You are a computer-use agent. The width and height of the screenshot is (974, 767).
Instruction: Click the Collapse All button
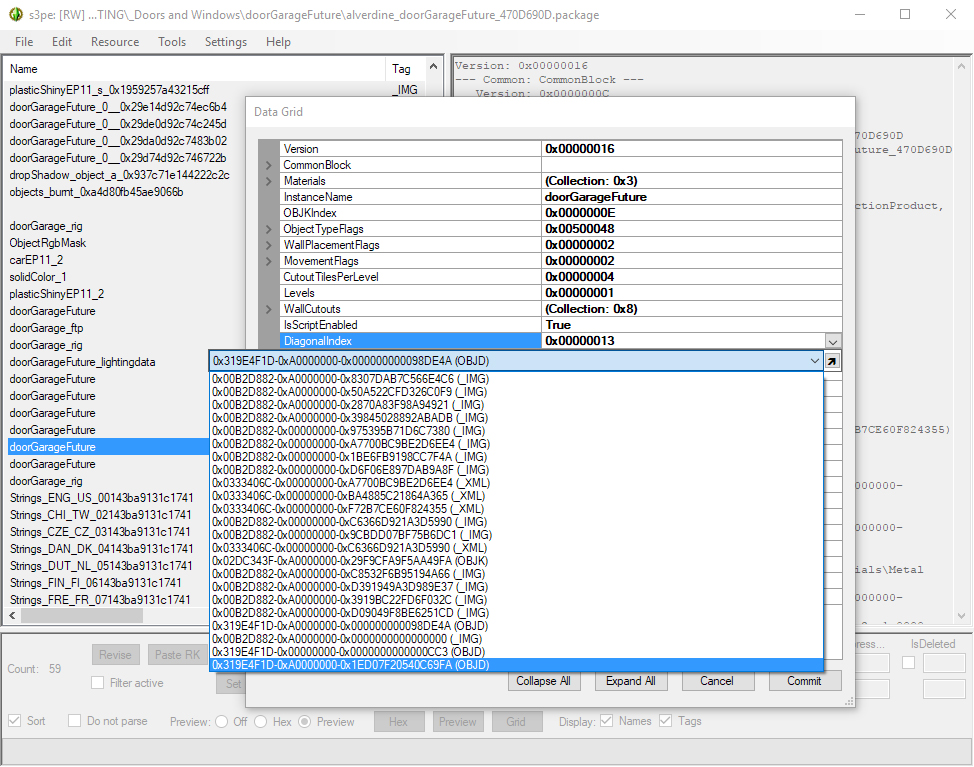pyautogui.click(x=544, y=681)
